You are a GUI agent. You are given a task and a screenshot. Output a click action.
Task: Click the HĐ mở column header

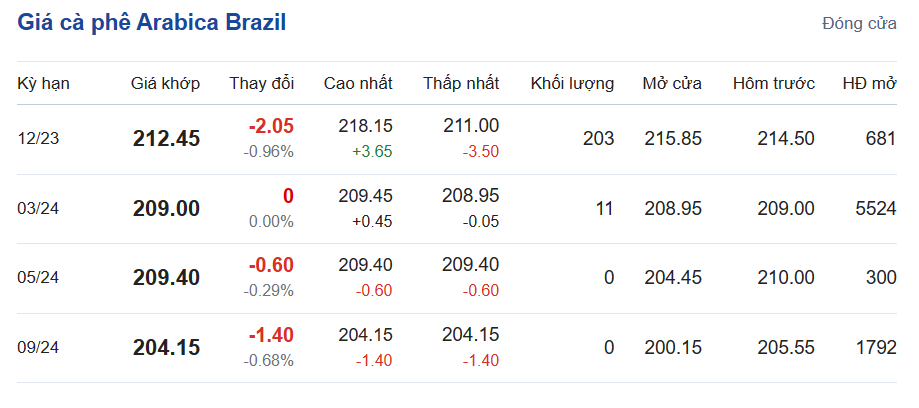pyautogui.click(x=869, y=84)
